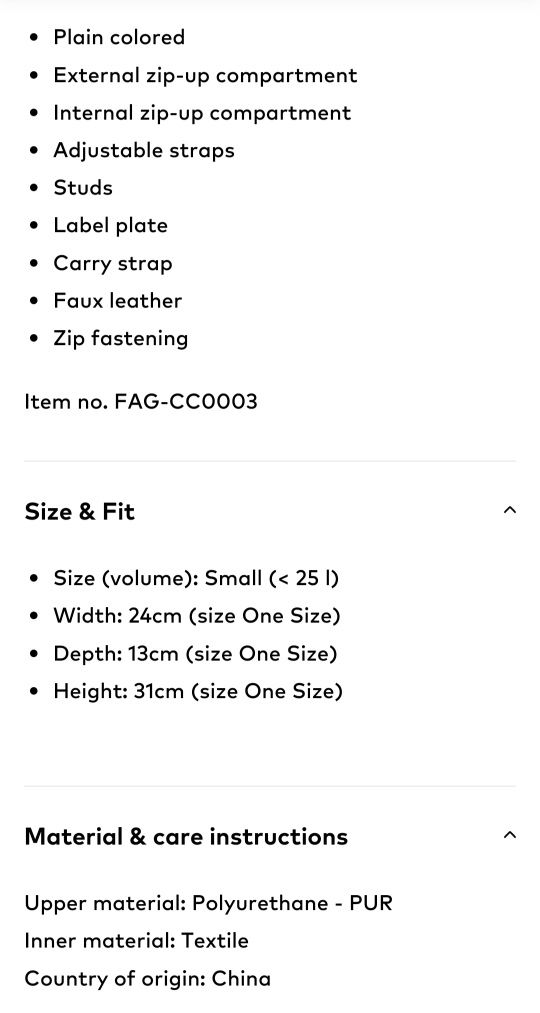Click the Size & Fit heading
540x1013 pixels.
(79, 512)
